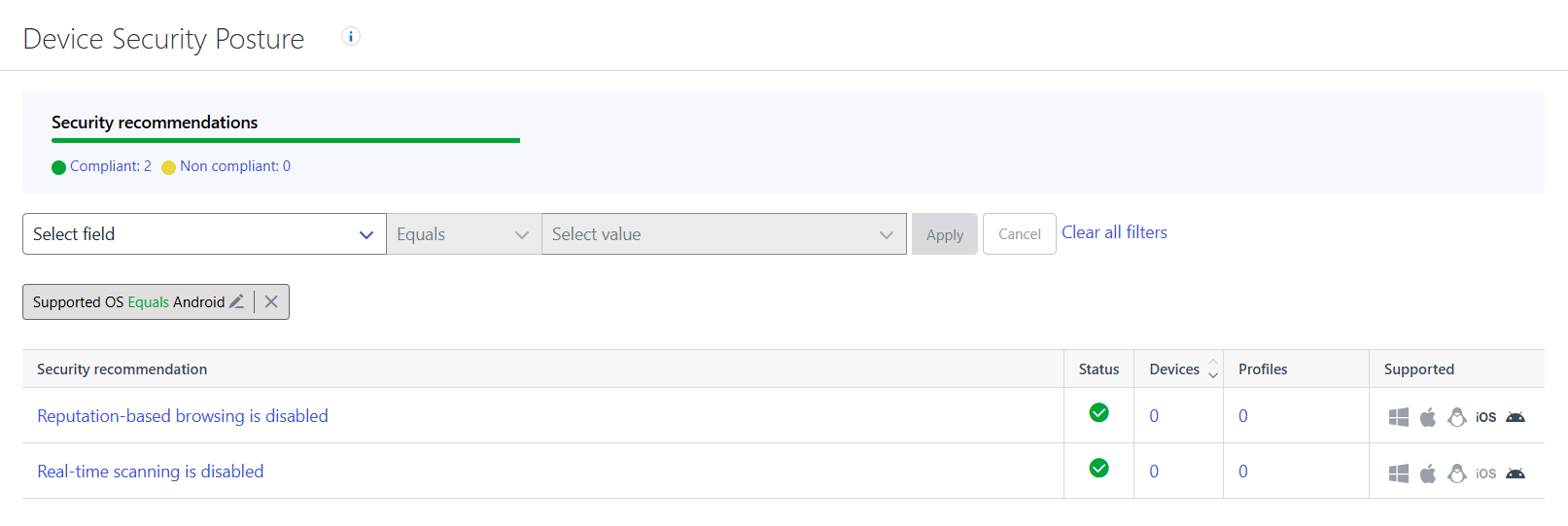The height and width of the screenshot is (526, 1568).
Task: Open the Equals operator dropdown
Action: [x=464, y=234]
